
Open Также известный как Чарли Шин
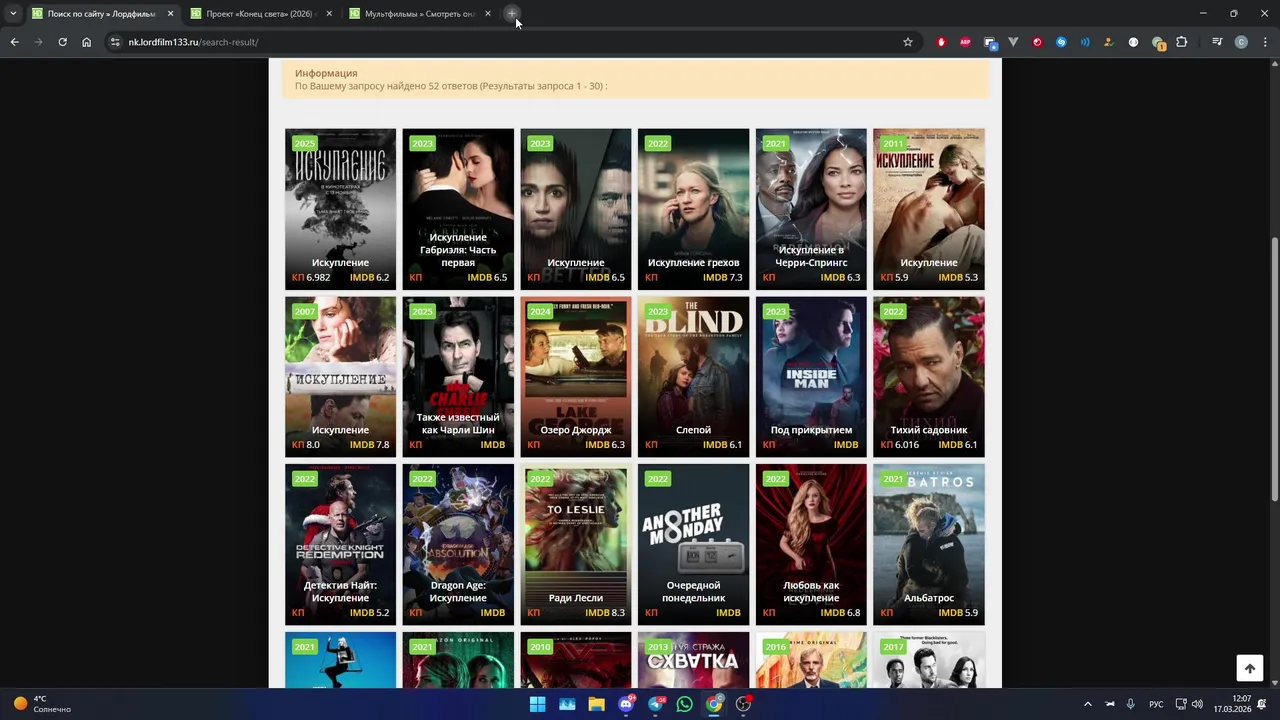coord(458,377)
